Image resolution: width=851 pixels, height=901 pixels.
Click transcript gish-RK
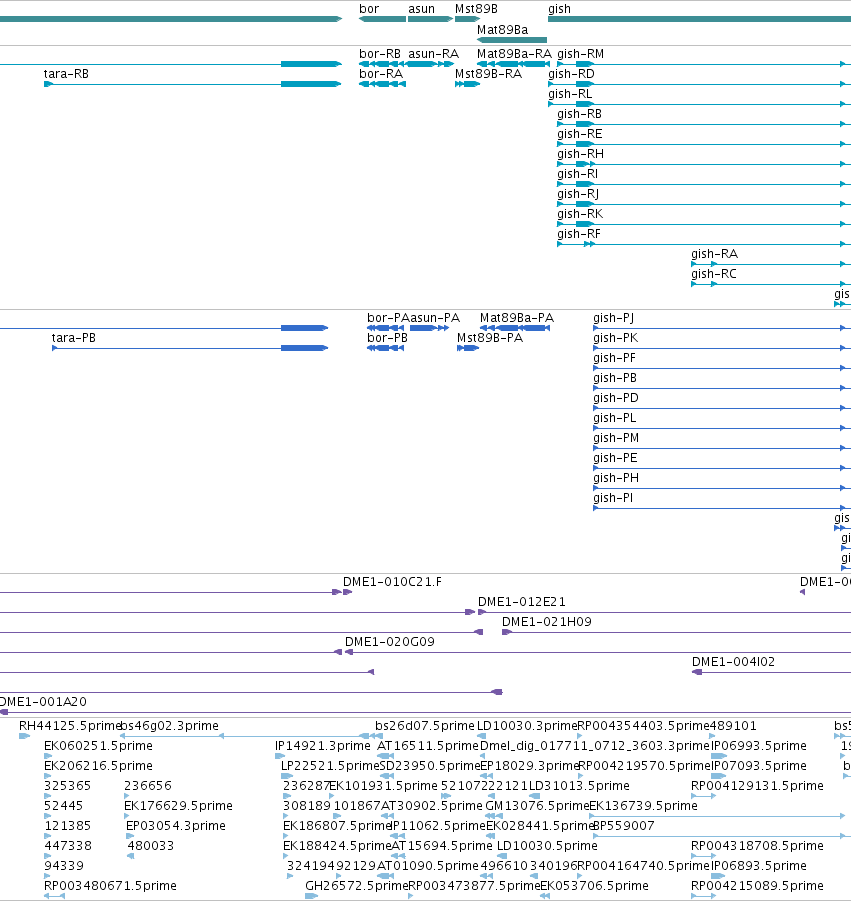point(580,214)
